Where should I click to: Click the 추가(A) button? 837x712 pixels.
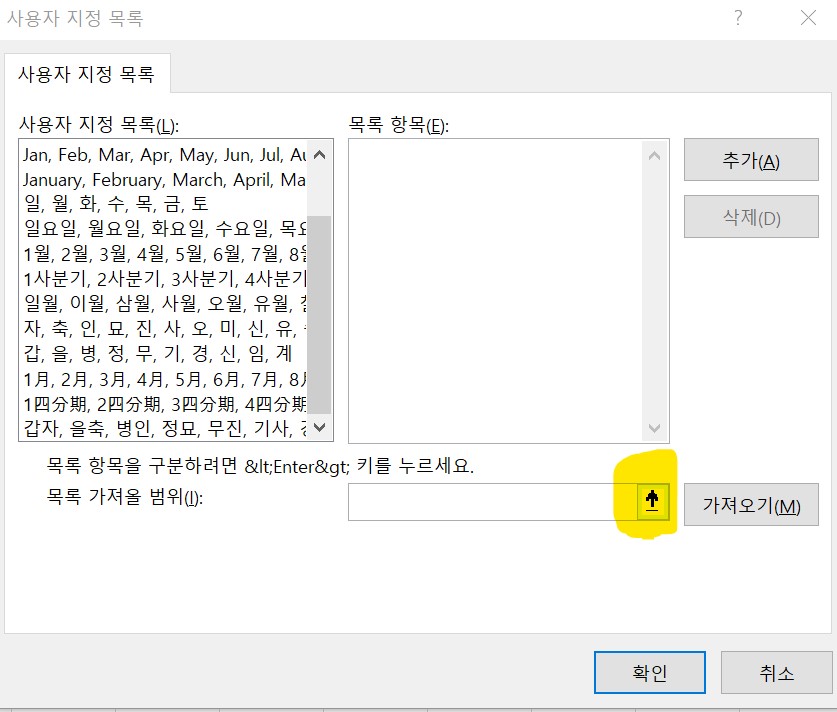point(751,159)
